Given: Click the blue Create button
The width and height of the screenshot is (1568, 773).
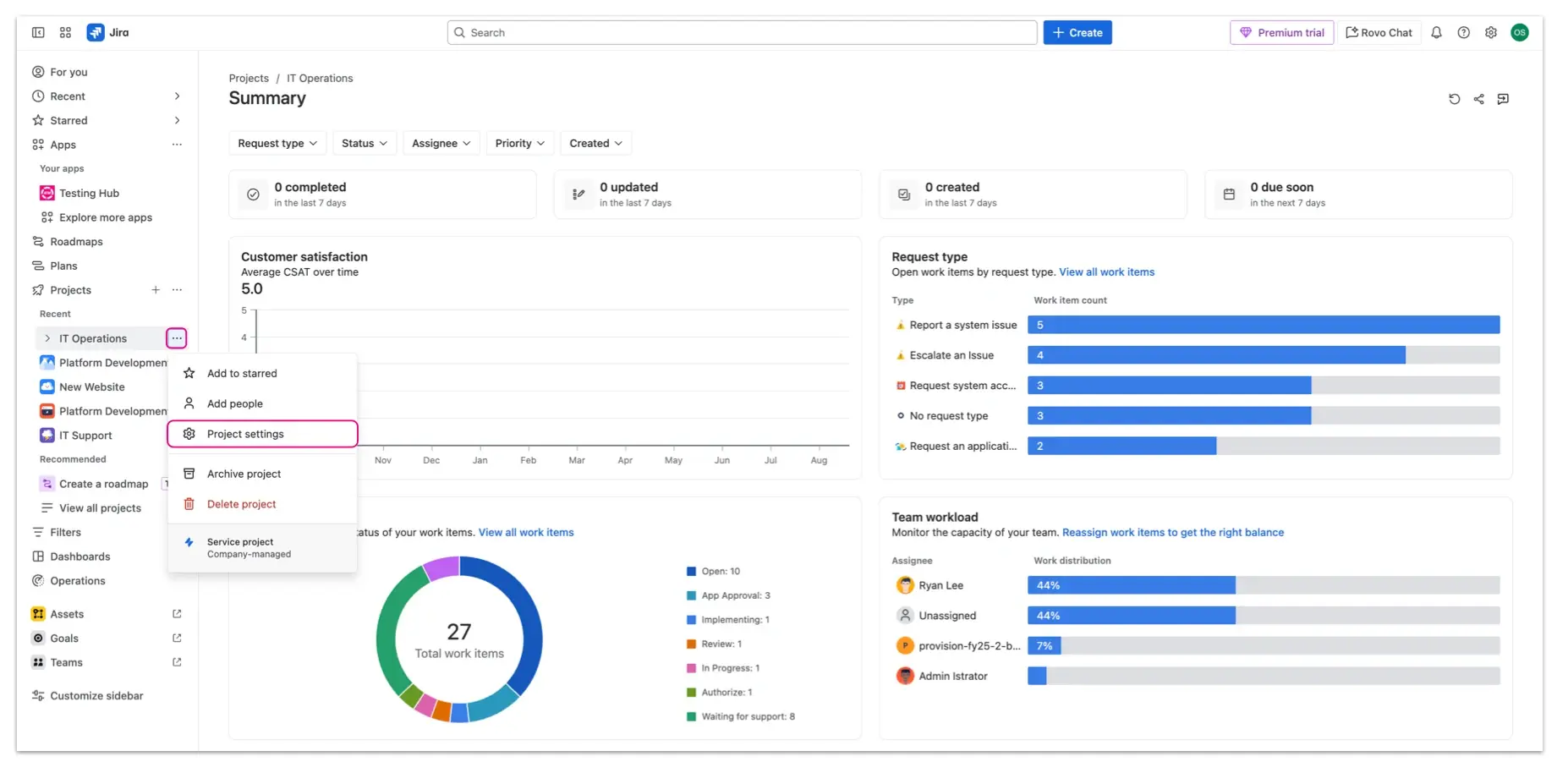Looking at the screenshot, I should (1077, 32).
